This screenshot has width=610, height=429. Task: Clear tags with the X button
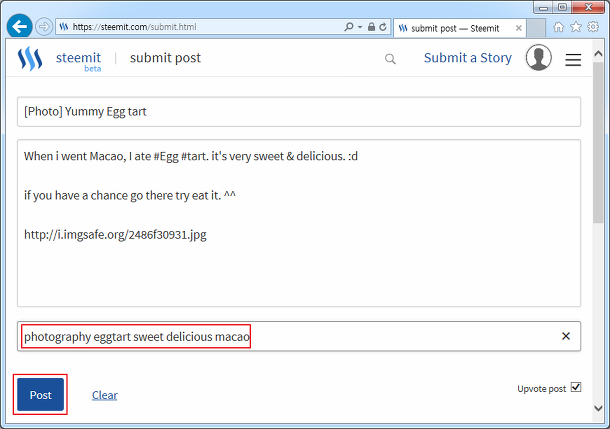(x=565, y=337)
